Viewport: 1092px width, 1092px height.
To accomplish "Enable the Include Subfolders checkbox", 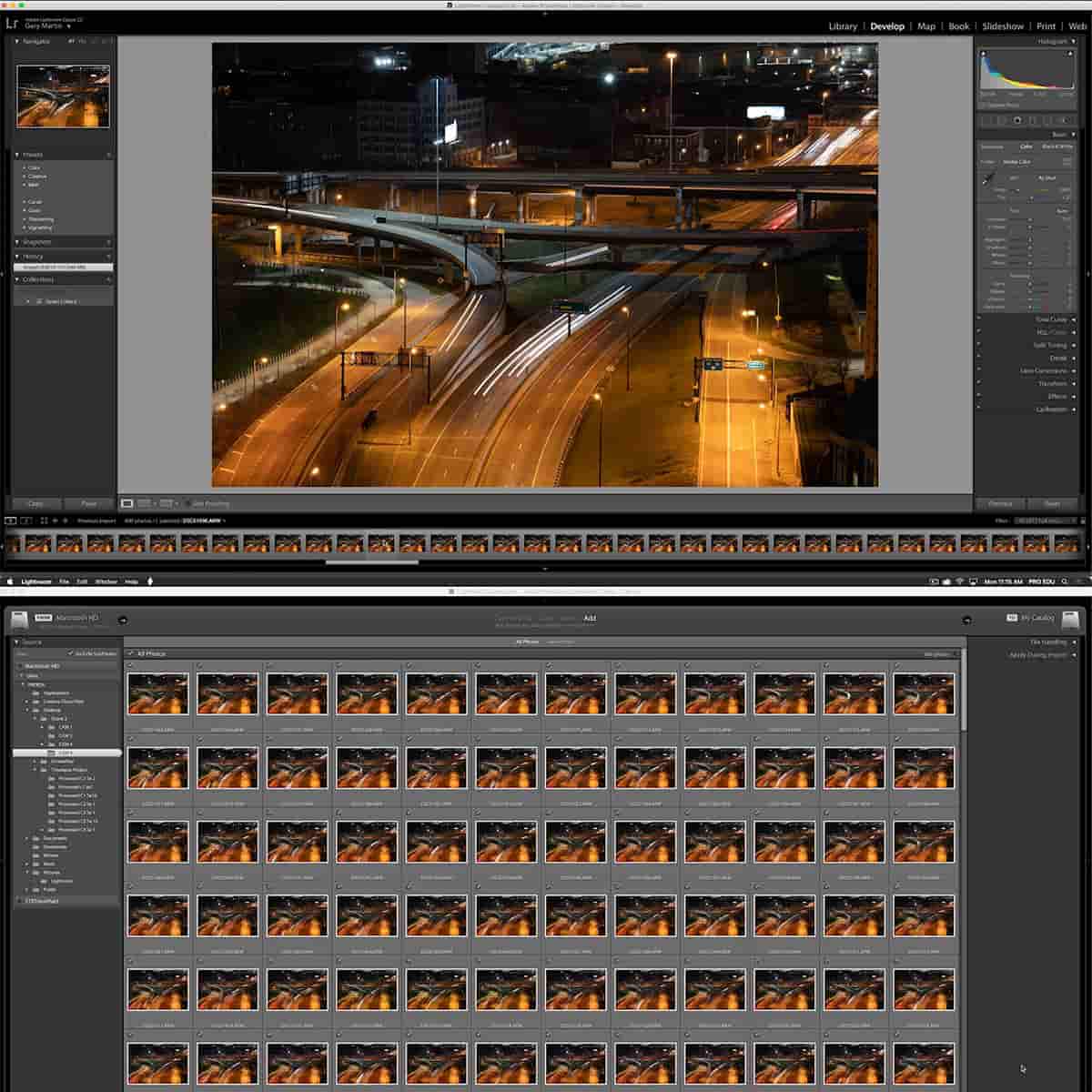I will (71, 652).
